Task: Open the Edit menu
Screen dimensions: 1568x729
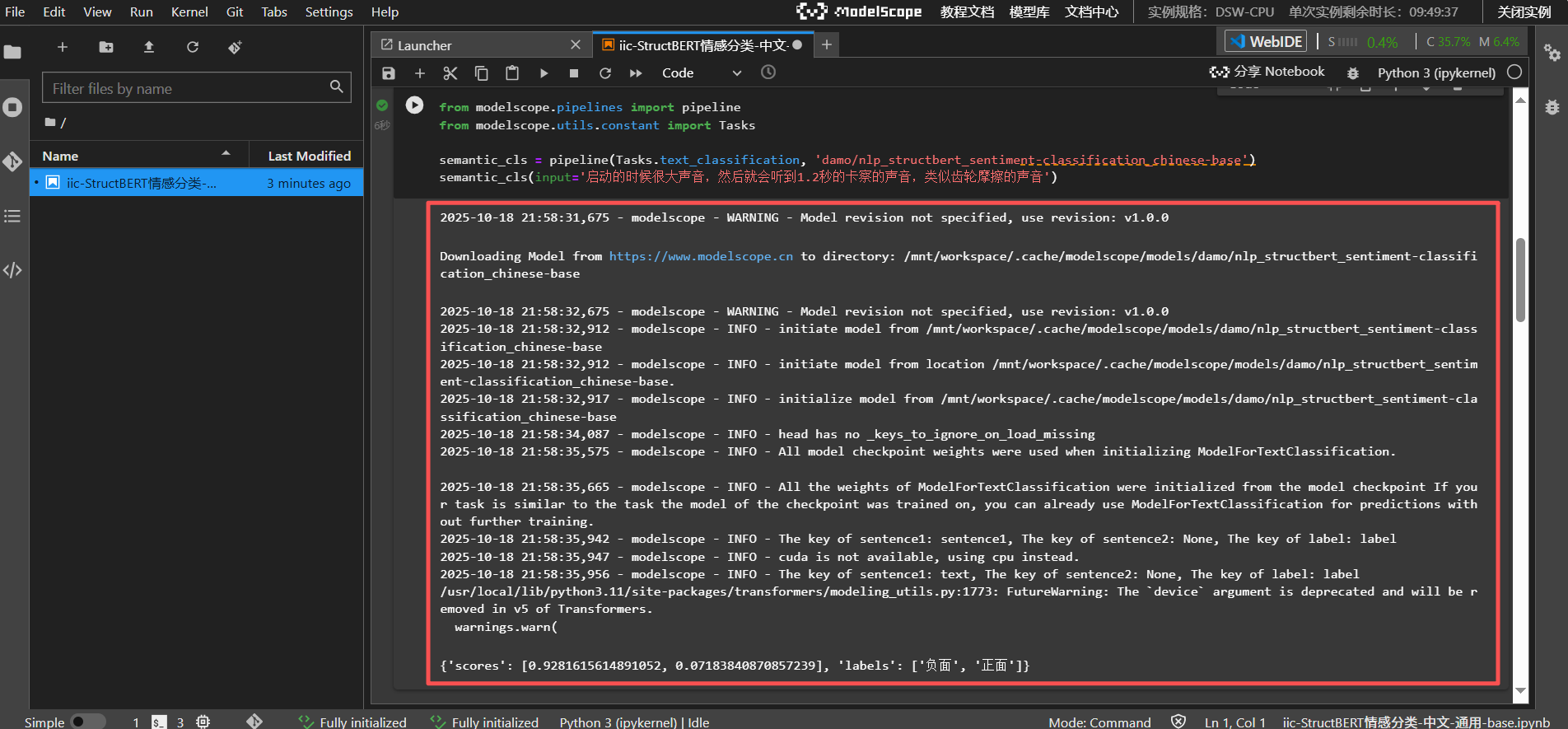Action: coord(54,12)
